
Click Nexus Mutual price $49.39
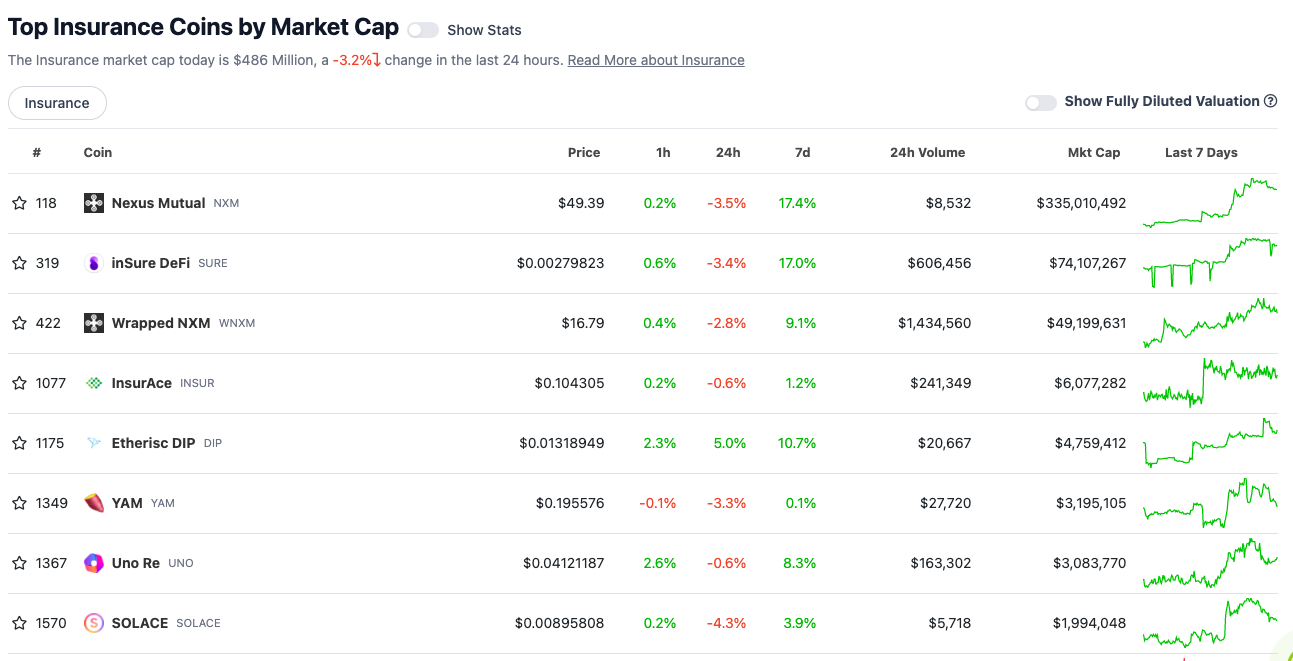(581, 203)
